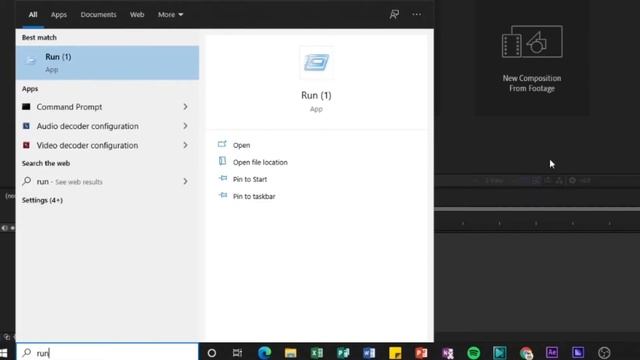The width and height of the screenshot is (640, 360).
Task: Open the More dropdown in search tabs
Action: [x=171, y=15]
